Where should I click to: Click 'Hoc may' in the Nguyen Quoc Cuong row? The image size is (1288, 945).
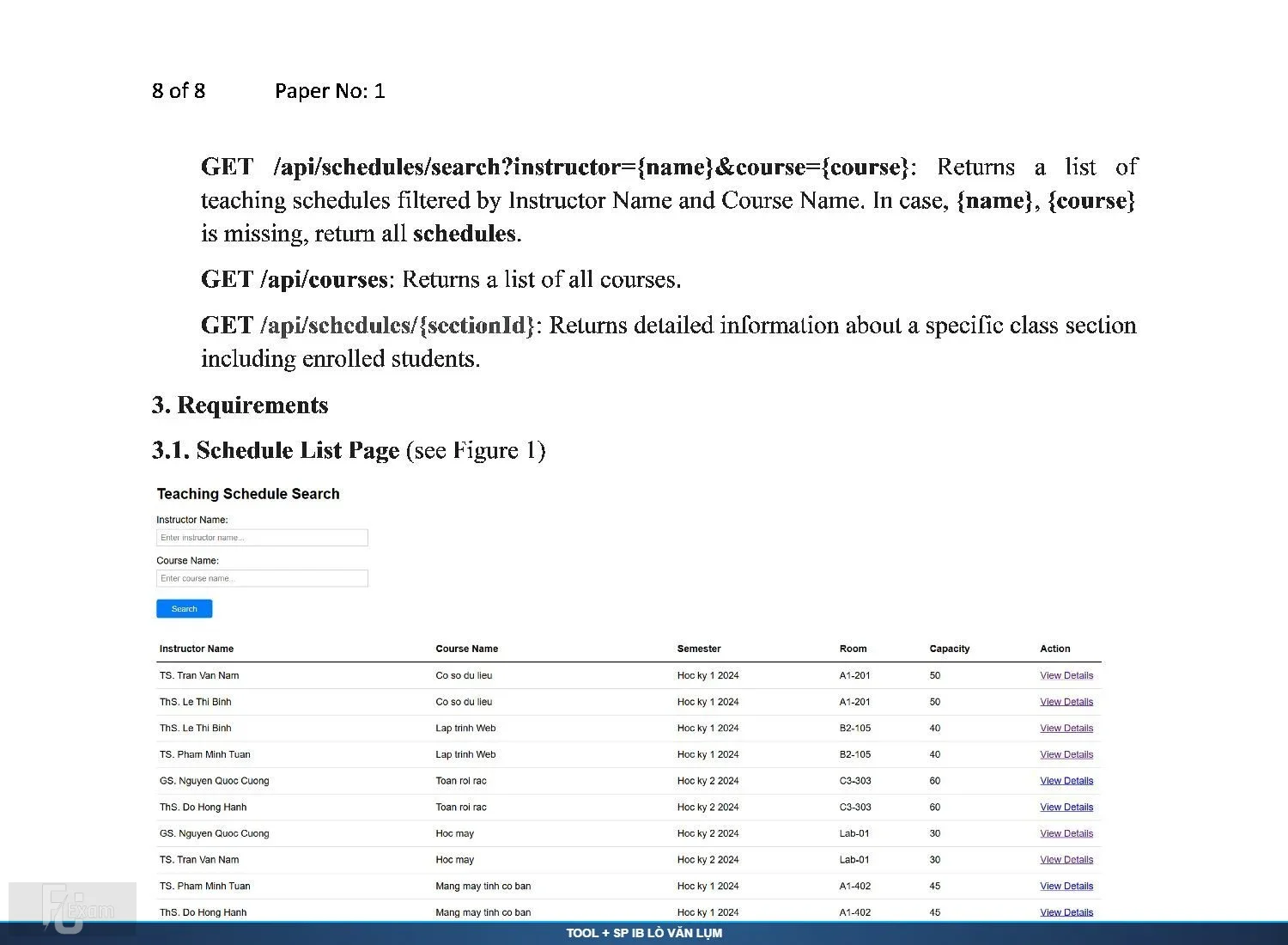(x=455, y=833)
